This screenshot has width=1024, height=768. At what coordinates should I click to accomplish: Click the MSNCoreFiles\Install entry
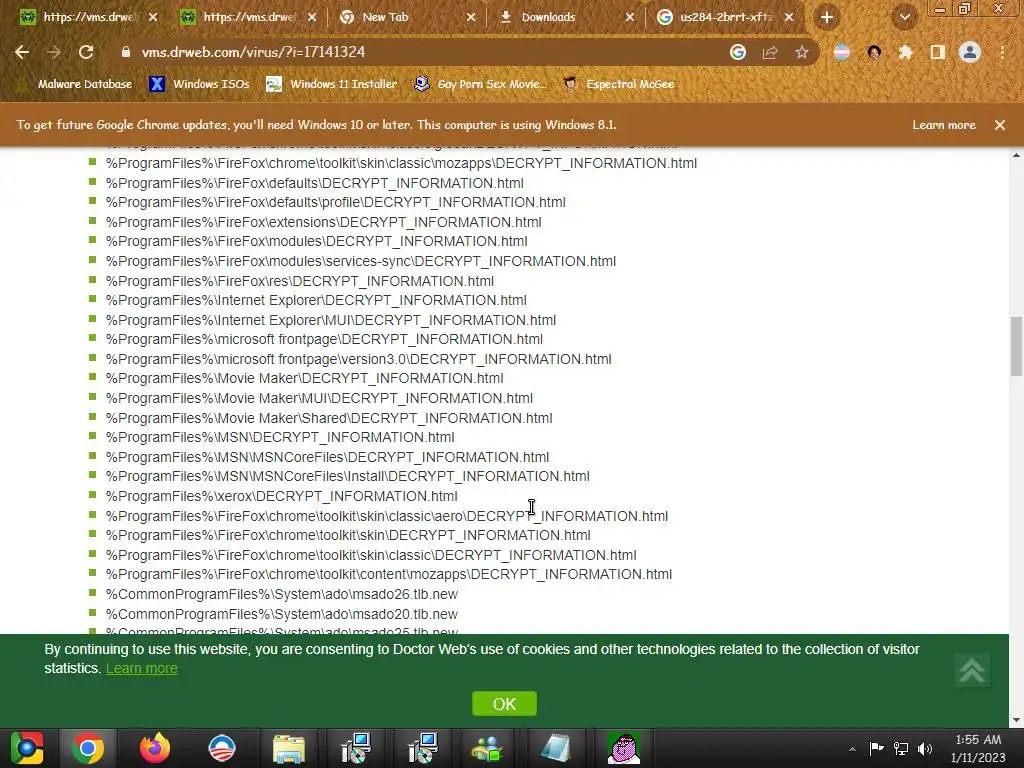click(347, 476)
